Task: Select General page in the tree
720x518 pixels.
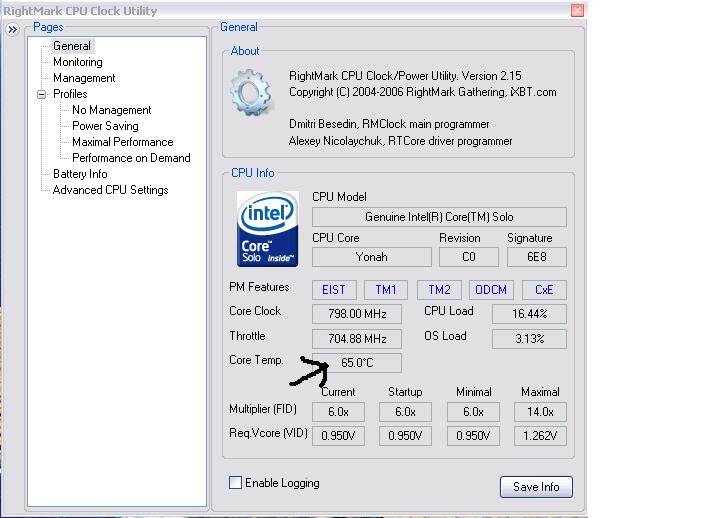Action: (x=72, y=46)
